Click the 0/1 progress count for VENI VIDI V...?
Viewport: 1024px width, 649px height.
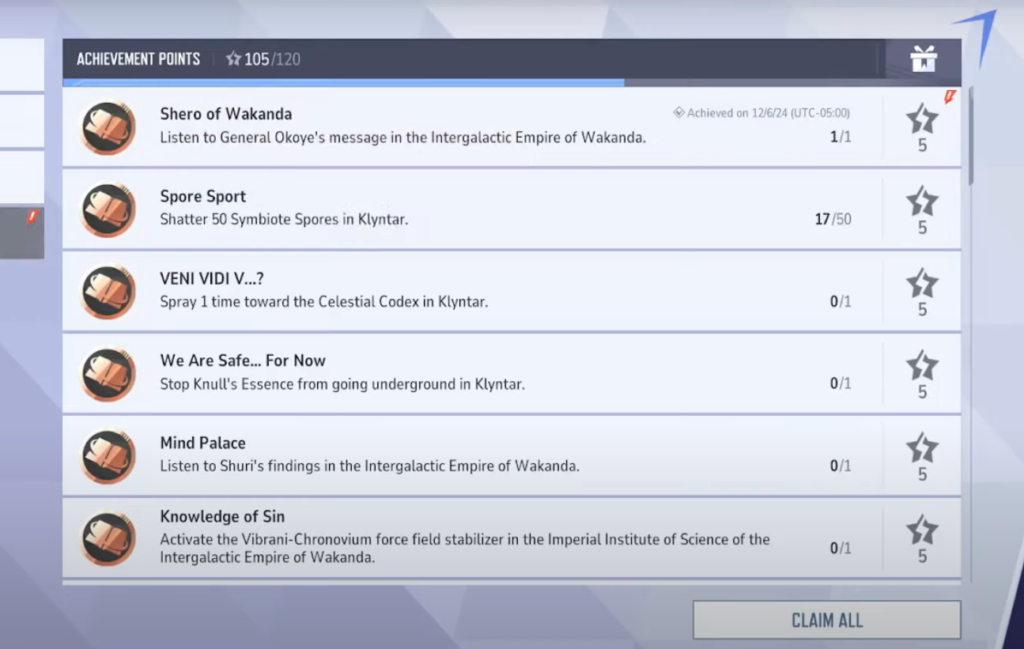coord(840,302)
